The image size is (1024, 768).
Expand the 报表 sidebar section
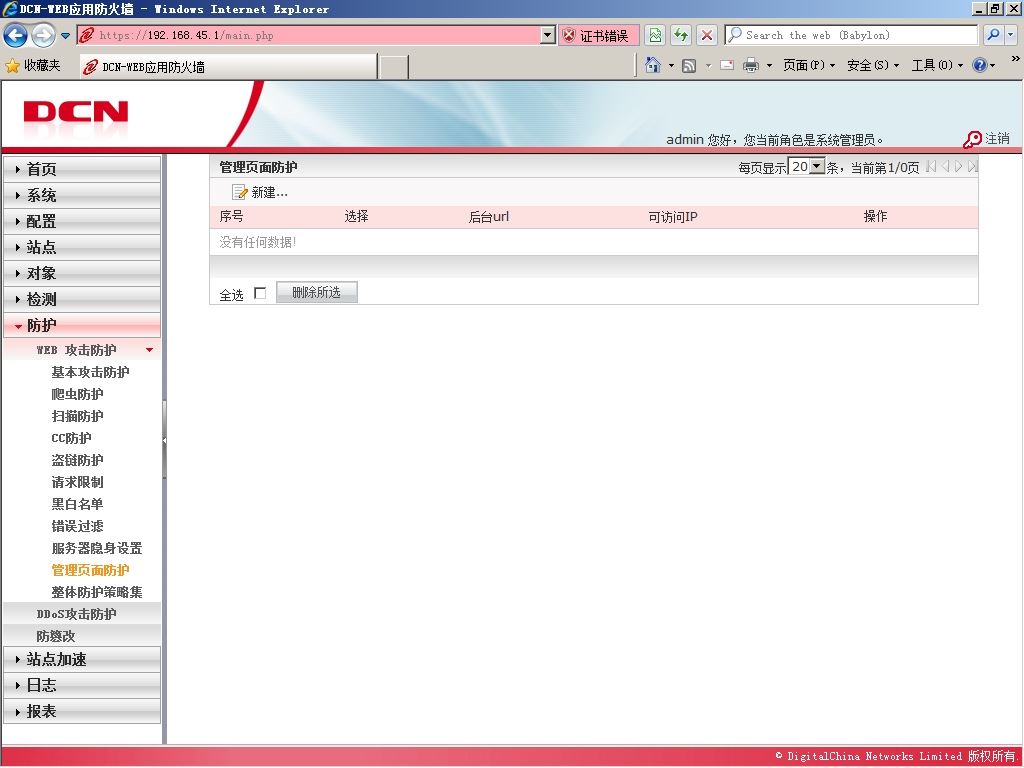point(82,711)
